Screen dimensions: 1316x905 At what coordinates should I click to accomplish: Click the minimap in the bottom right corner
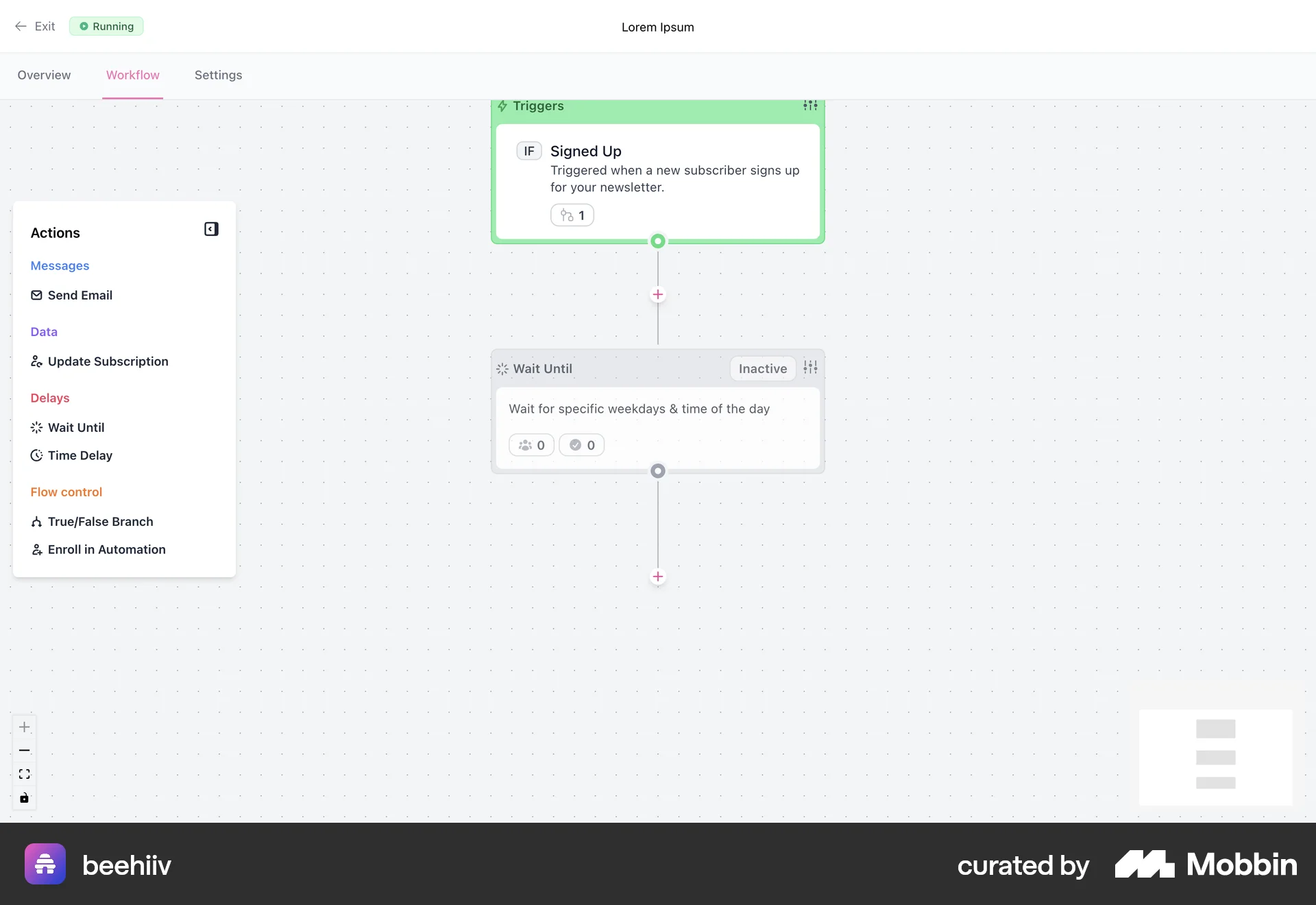tap(1215, 757)
